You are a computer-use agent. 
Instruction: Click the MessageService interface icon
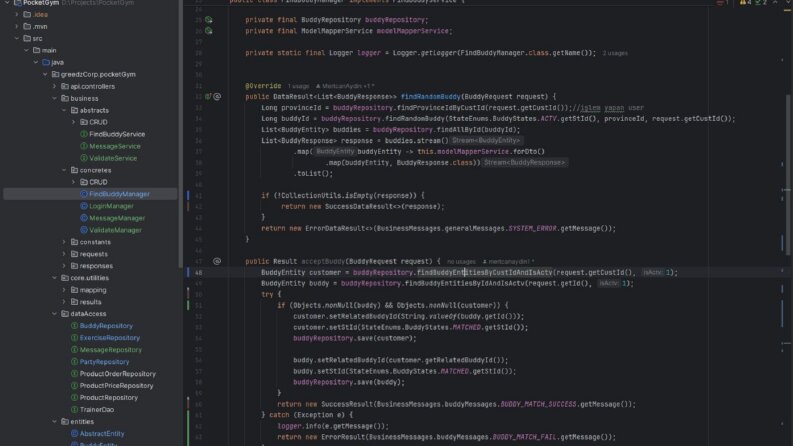[84, 146]
